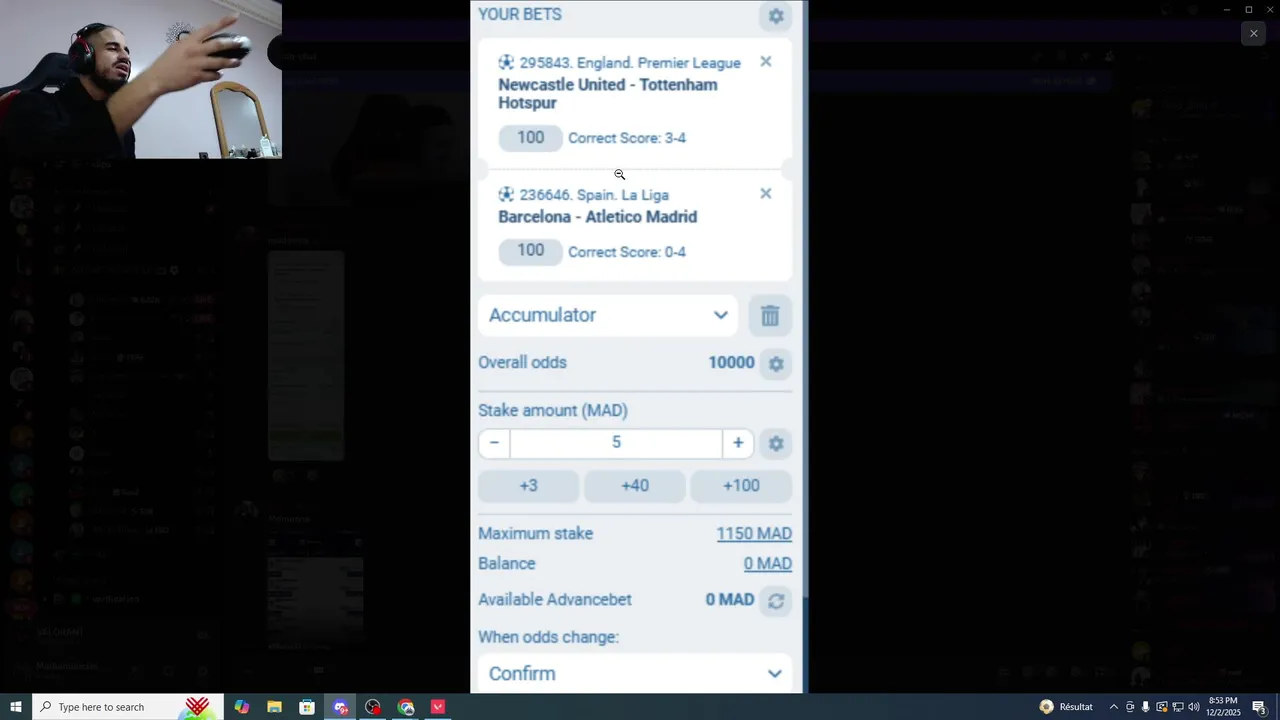The image size is (1280, 720).
Task: Open the Your Bets settings gear
Action: point(776,16)
